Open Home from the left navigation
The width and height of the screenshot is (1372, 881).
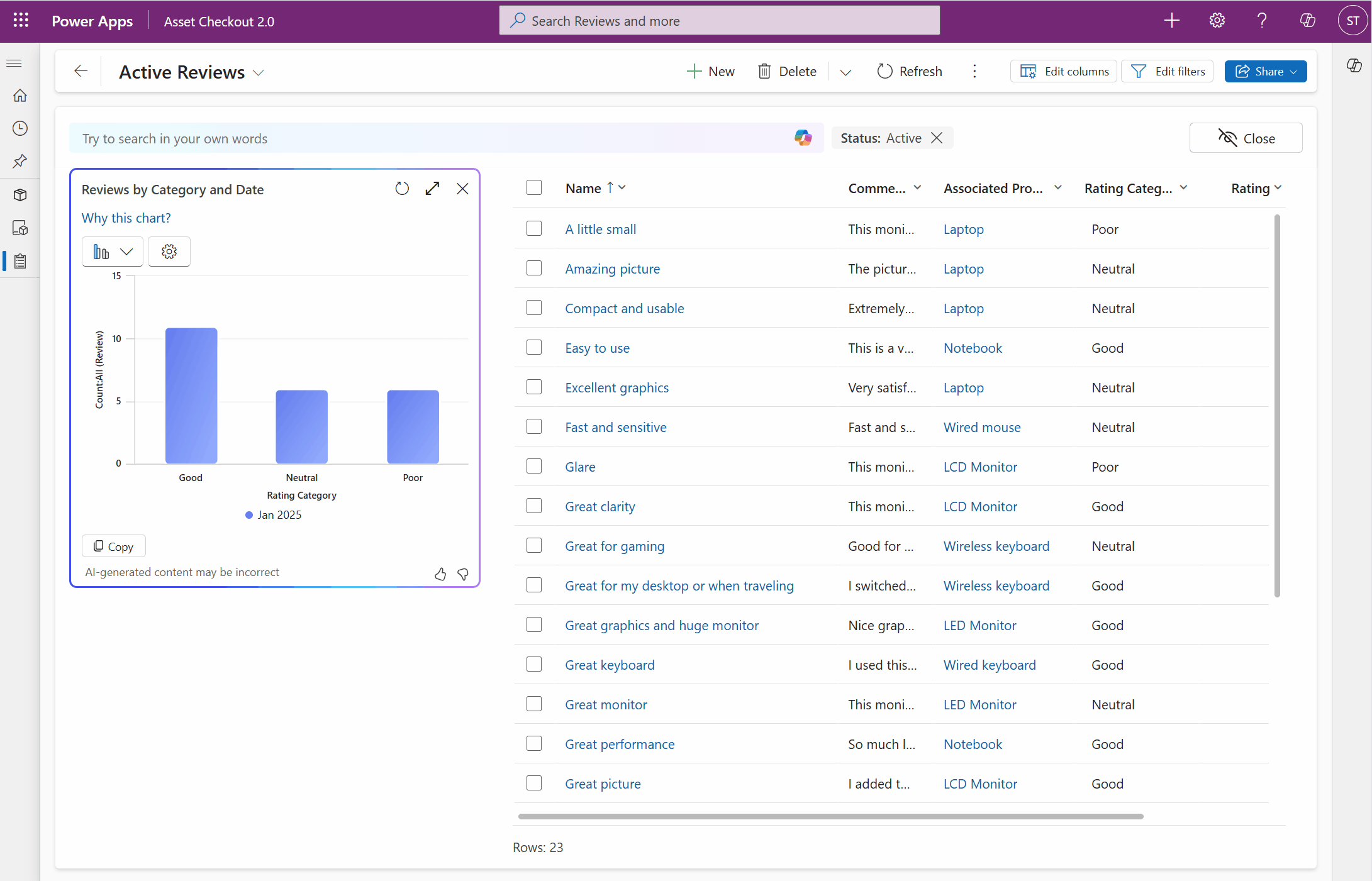coord(20,95)
